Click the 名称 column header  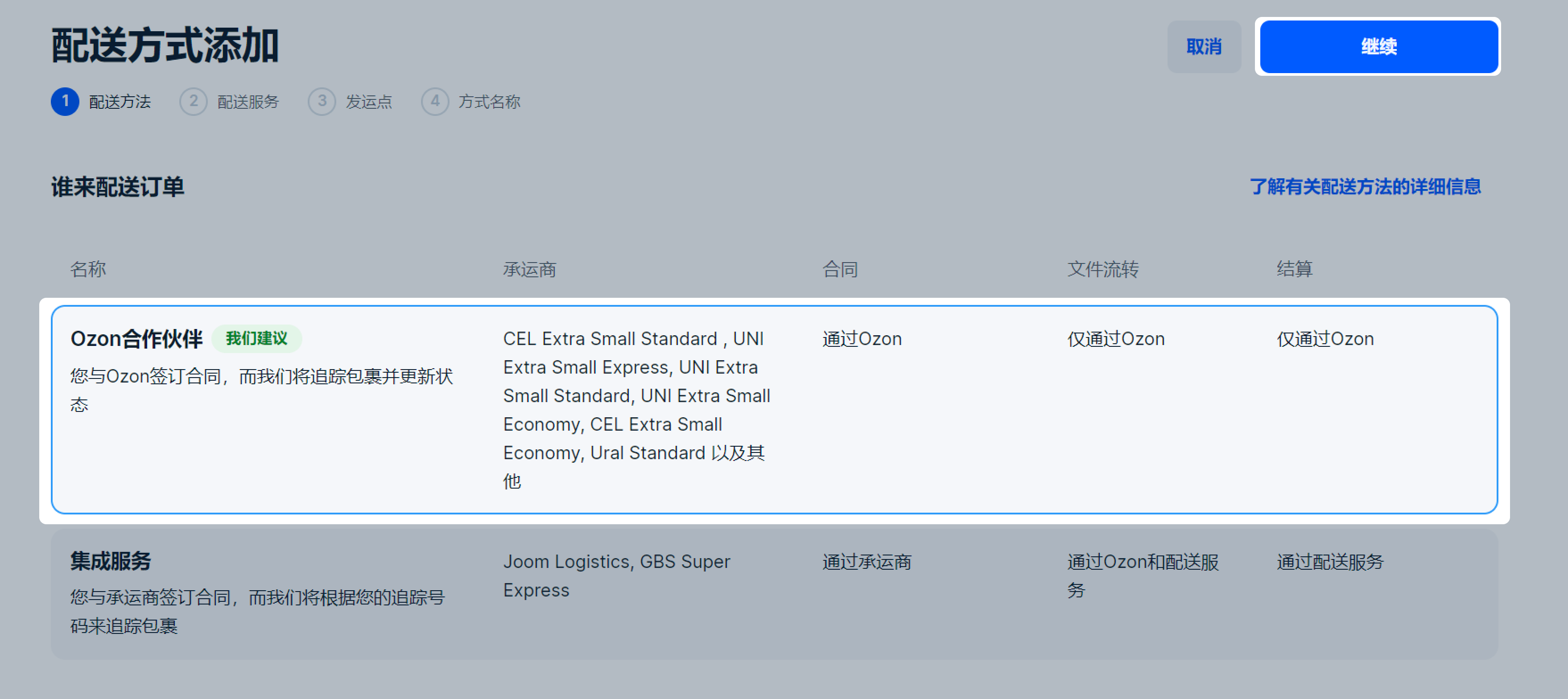[88, 270]
